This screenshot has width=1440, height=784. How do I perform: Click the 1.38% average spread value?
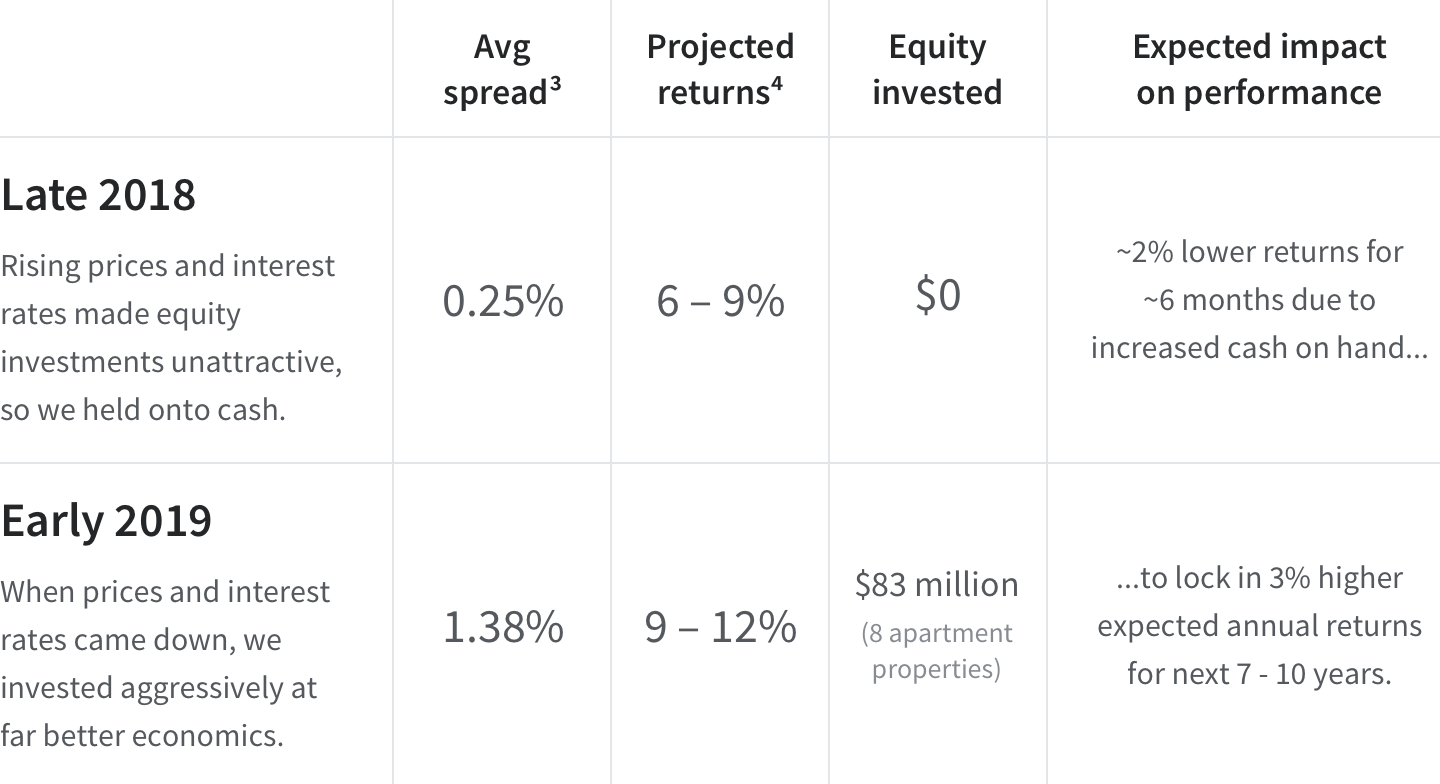(x=503, y=627)
